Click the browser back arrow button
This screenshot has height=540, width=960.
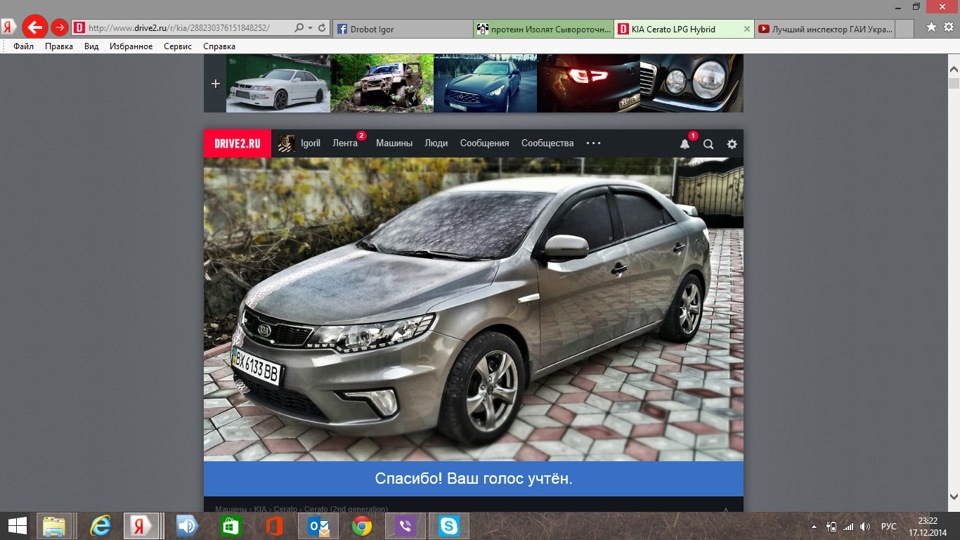tap(35, 27)
